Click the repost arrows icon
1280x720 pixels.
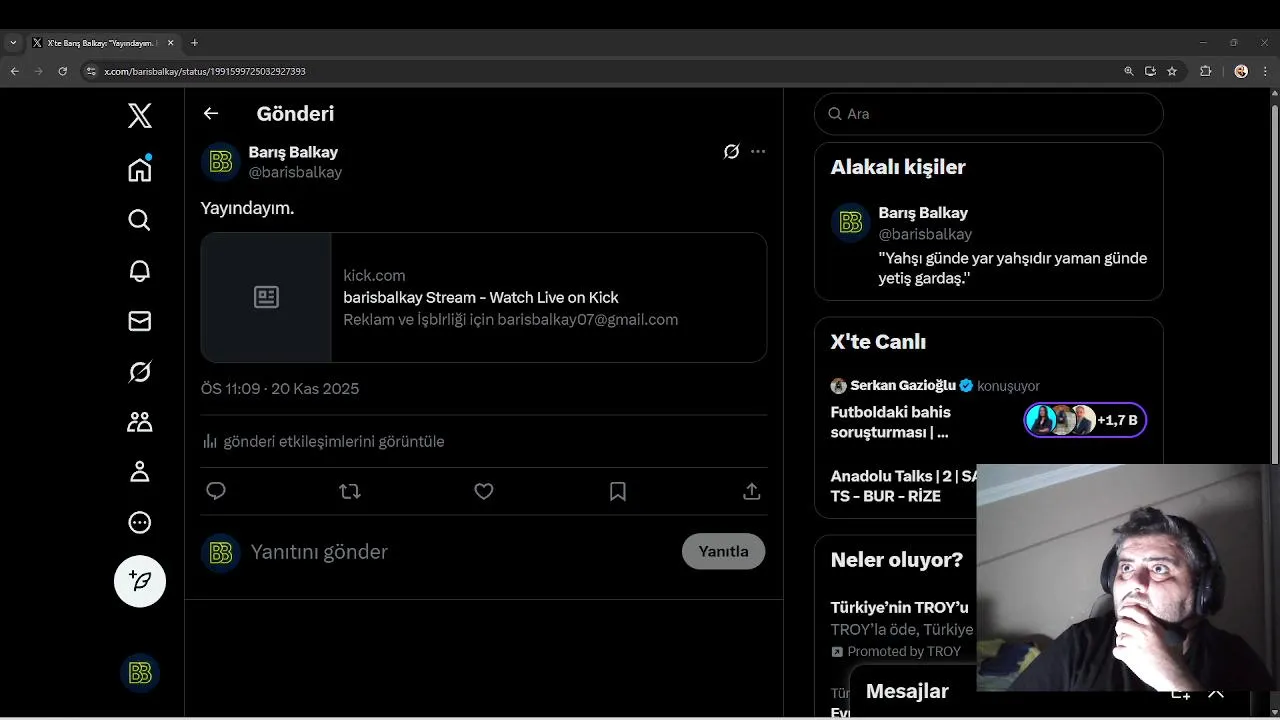tap(350, 491)
